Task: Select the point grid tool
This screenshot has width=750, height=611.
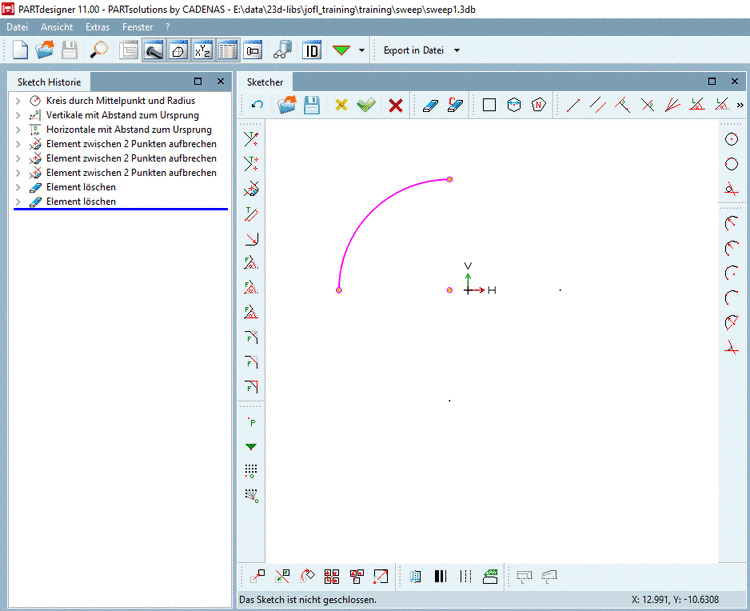Action: [251, 471]
